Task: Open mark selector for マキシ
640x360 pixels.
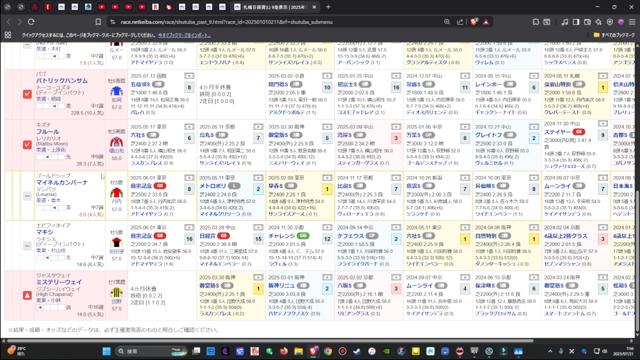Action: click(x=27, y=246)
